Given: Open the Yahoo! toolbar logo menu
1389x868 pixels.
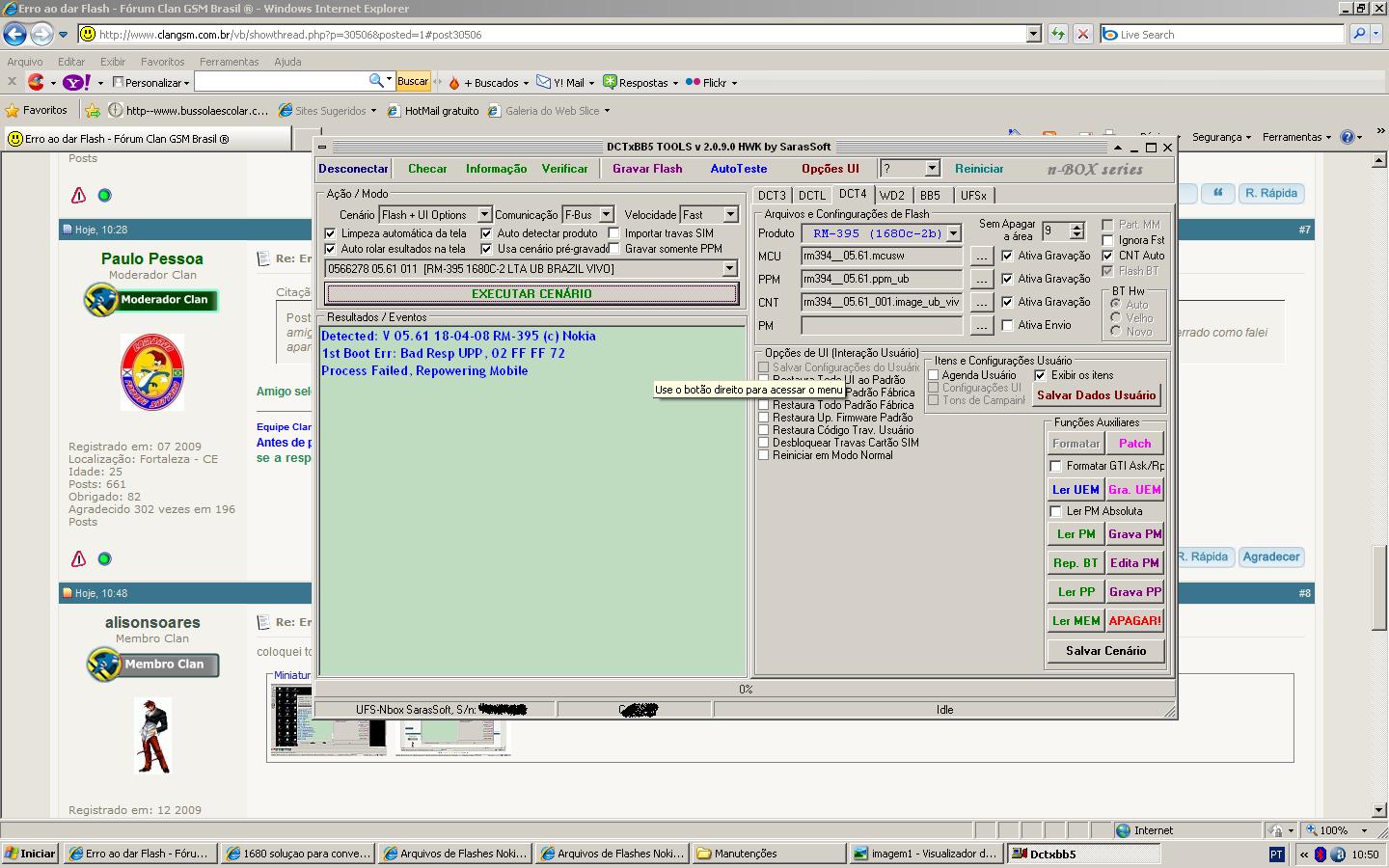Looking at the screenshot, I should [x=77, y=83].
